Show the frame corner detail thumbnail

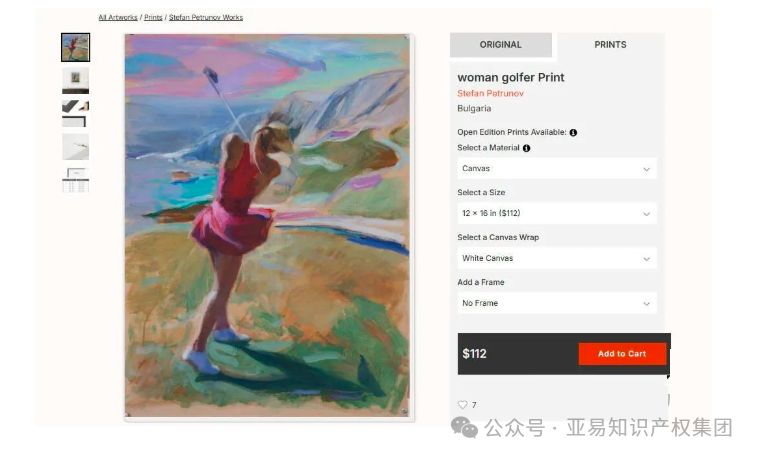point(75,113)
